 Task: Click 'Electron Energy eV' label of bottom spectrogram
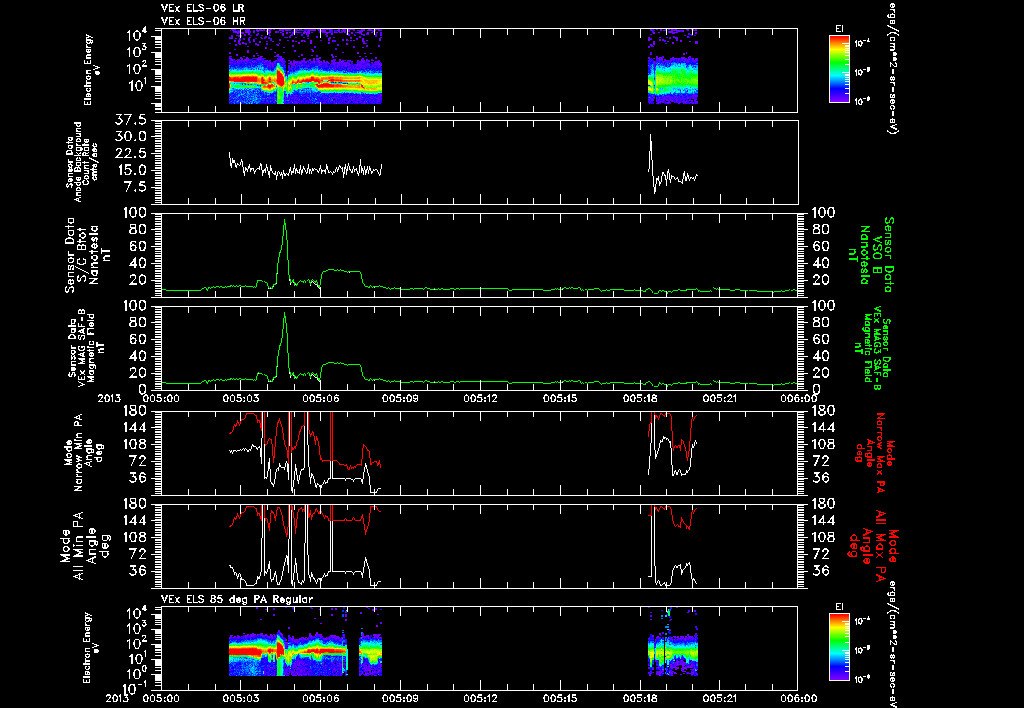(x=91, y=648)
